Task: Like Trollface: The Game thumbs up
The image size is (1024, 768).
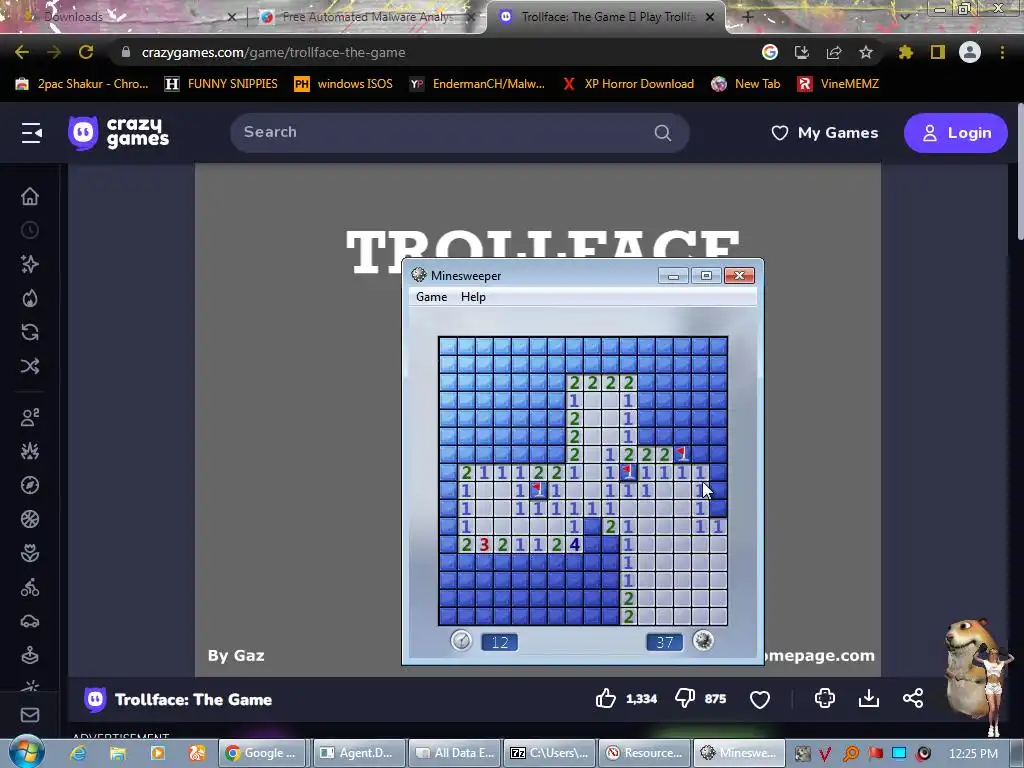Action: [x=605, y=699]
